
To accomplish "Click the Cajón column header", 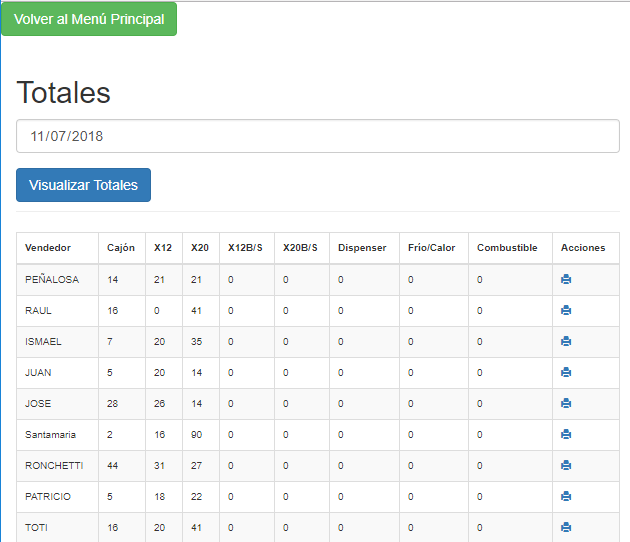I will pyautogui.click(x=121, y=248).
